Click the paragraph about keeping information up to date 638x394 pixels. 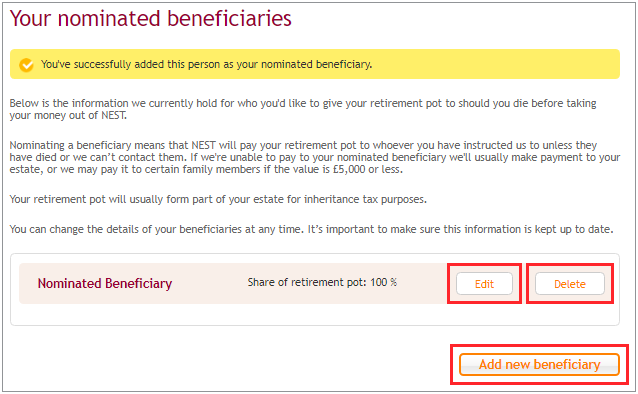click(x=311, y=229)
